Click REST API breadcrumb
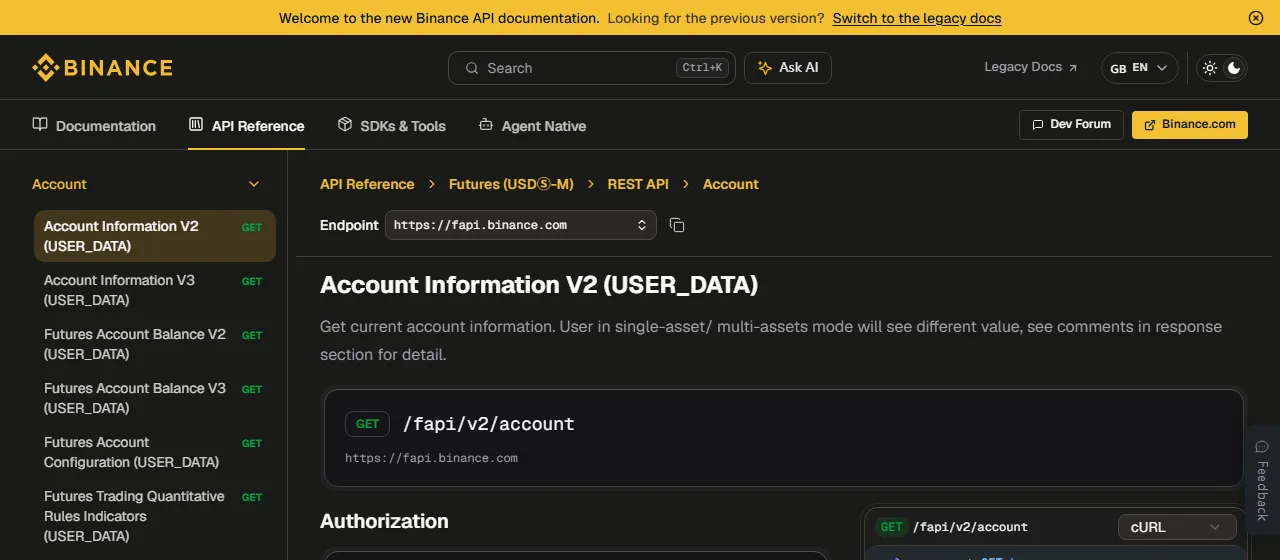Screen dimensions: 1280x560 tap(638, 184)
